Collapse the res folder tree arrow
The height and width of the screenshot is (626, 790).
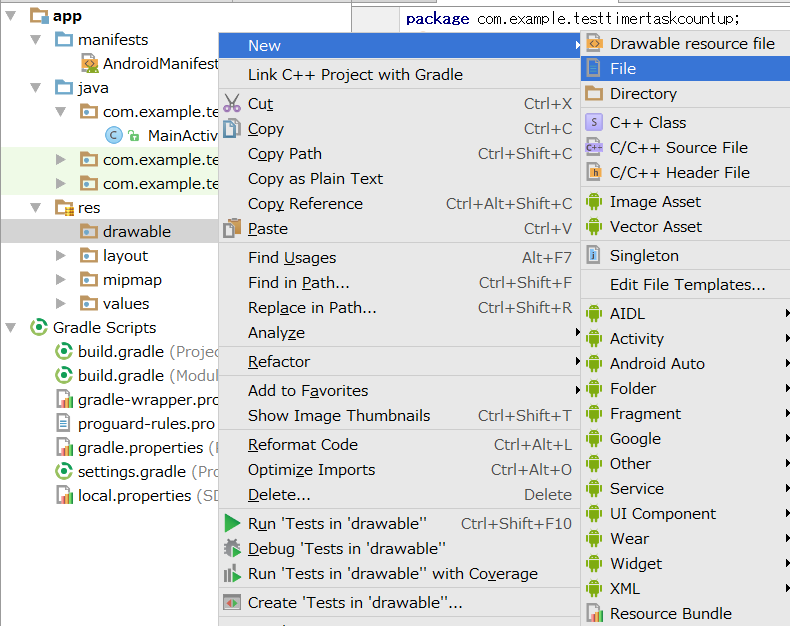37,208
